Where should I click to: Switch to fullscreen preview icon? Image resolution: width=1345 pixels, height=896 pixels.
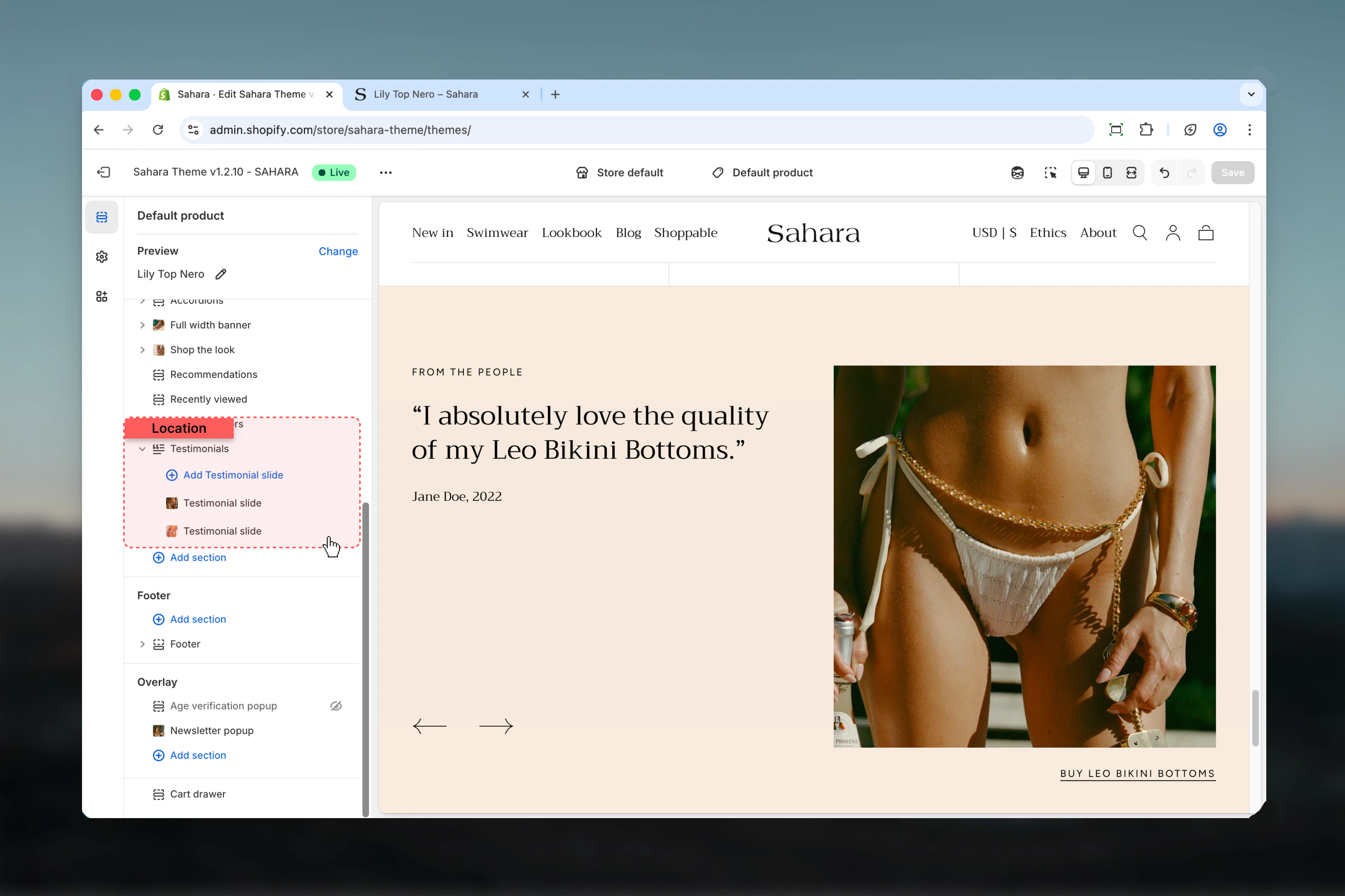click(1131, 173)
